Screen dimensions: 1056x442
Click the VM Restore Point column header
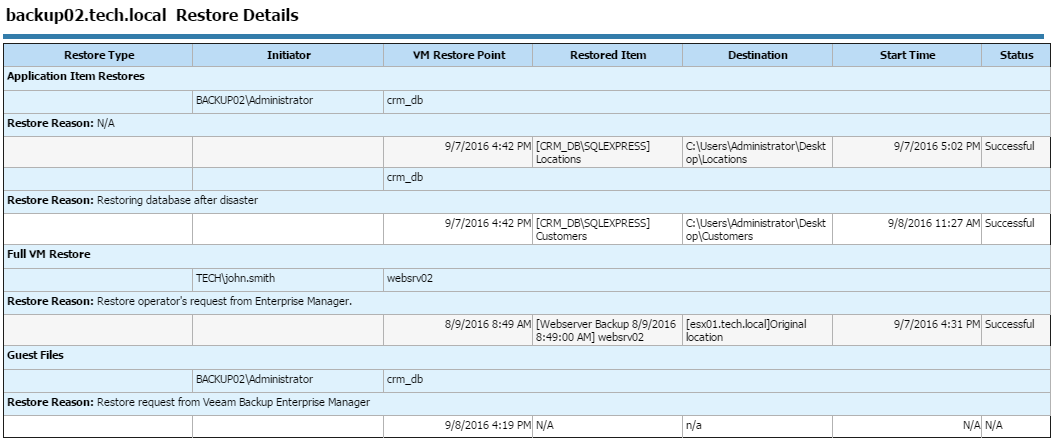(x=458, y=55)
